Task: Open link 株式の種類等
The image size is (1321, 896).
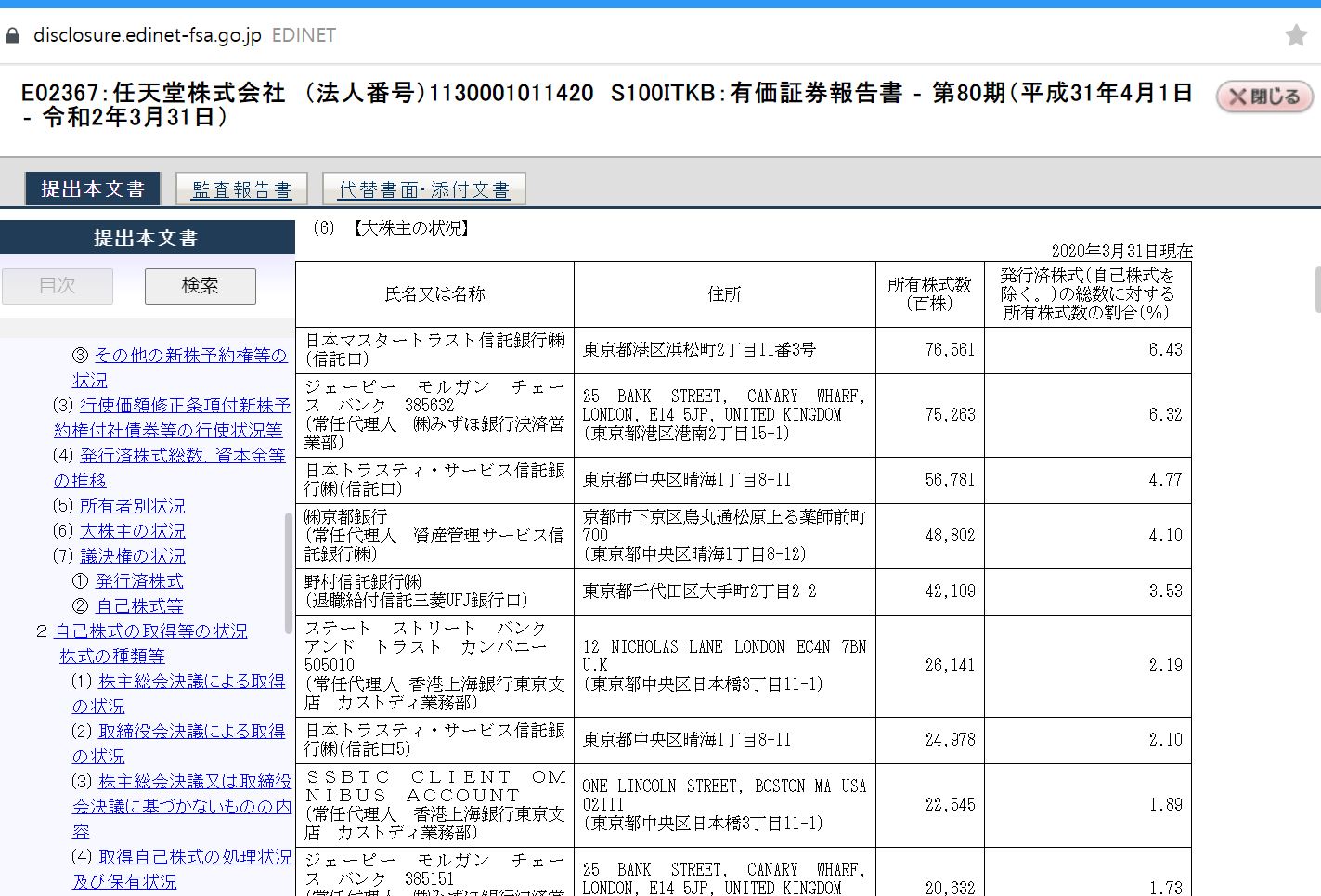Action: click(112, 656)
